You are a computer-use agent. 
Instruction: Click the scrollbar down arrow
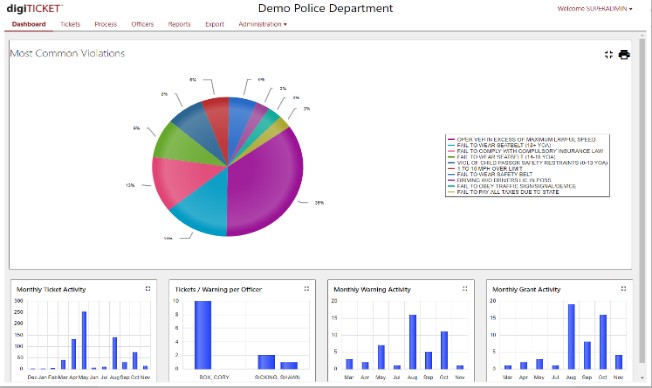[x=643, y=378]
